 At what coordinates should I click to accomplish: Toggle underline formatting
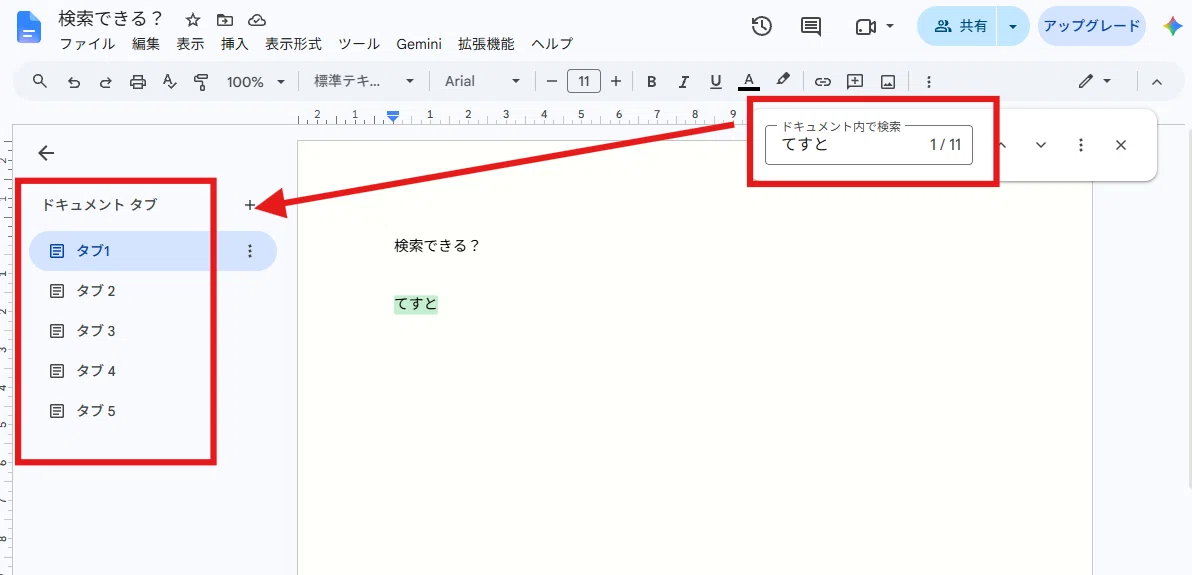tap(715, 81)
